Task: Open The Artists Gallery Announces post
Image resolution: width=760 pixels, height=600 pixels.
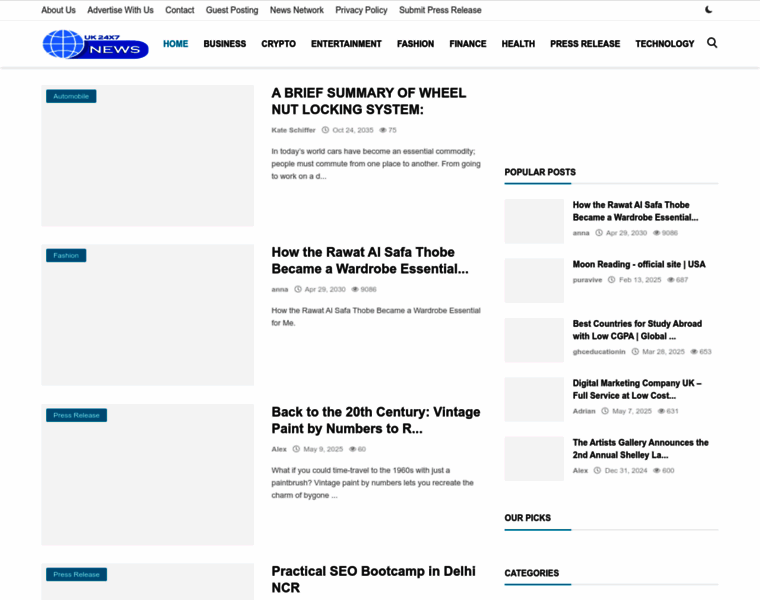Action: (640, 449)
